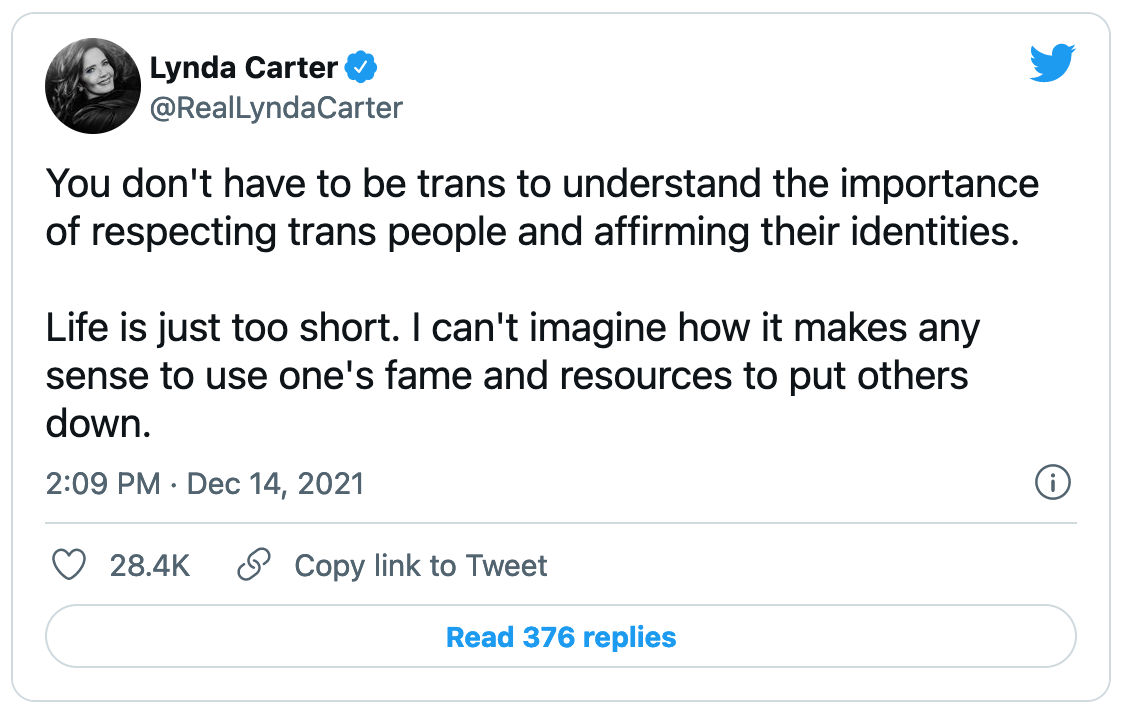Click the "Dec 14, 2021" date
Viewport: 1128px width, 722px height.
coord(275,485)
